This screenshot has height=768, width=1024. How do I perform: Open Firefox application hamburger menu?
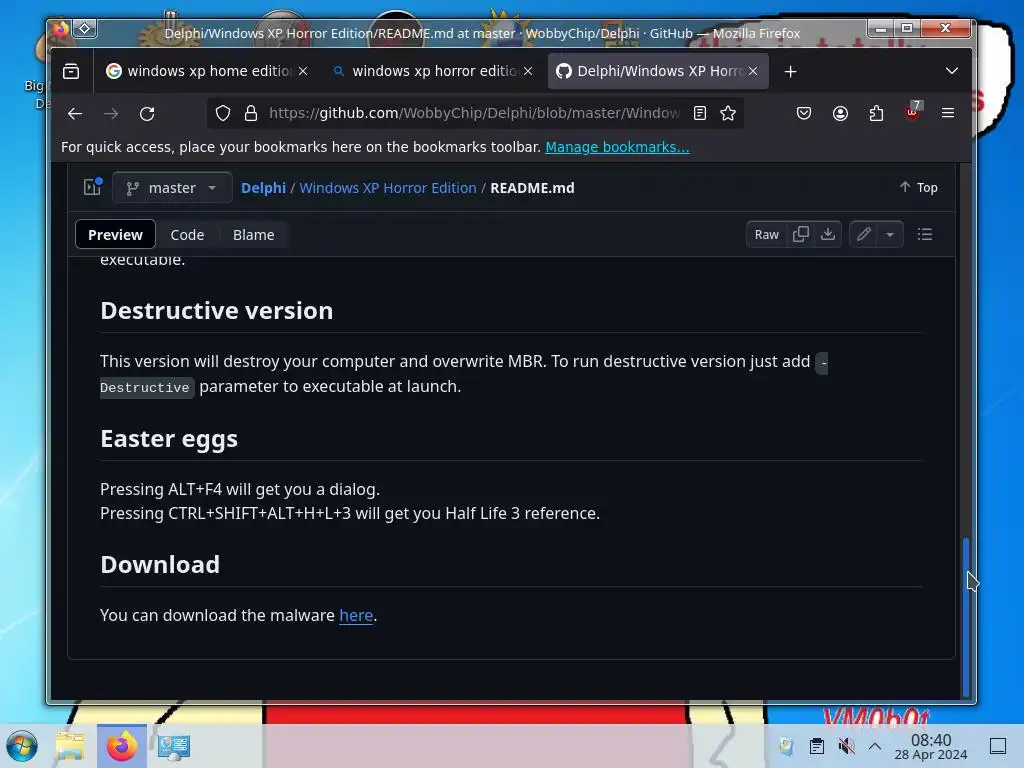[x=948, y=114]
